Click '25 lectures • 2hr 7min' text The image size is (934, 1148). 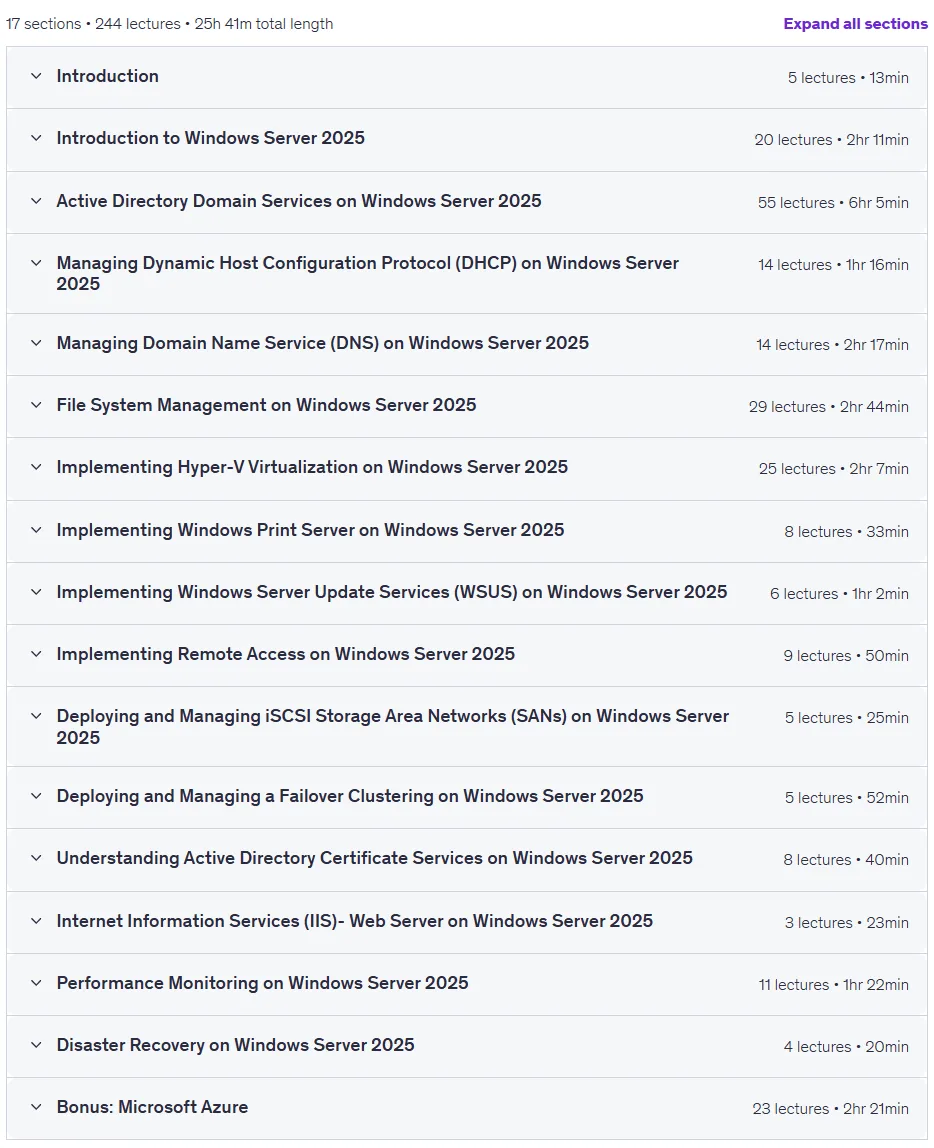click(834, 469)
